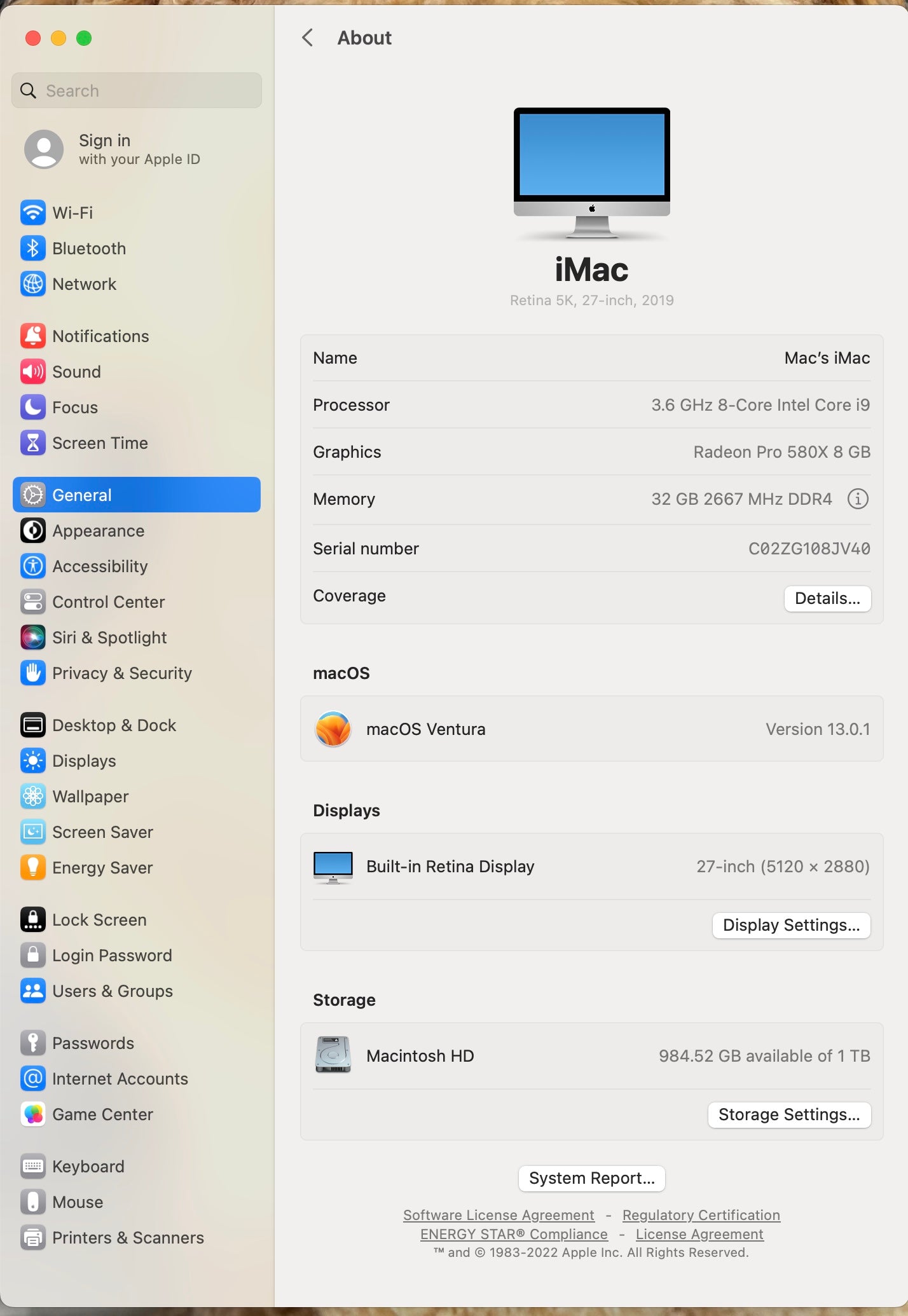
Task: Open Storage Settings button
Action: (x=789, y=1114)
